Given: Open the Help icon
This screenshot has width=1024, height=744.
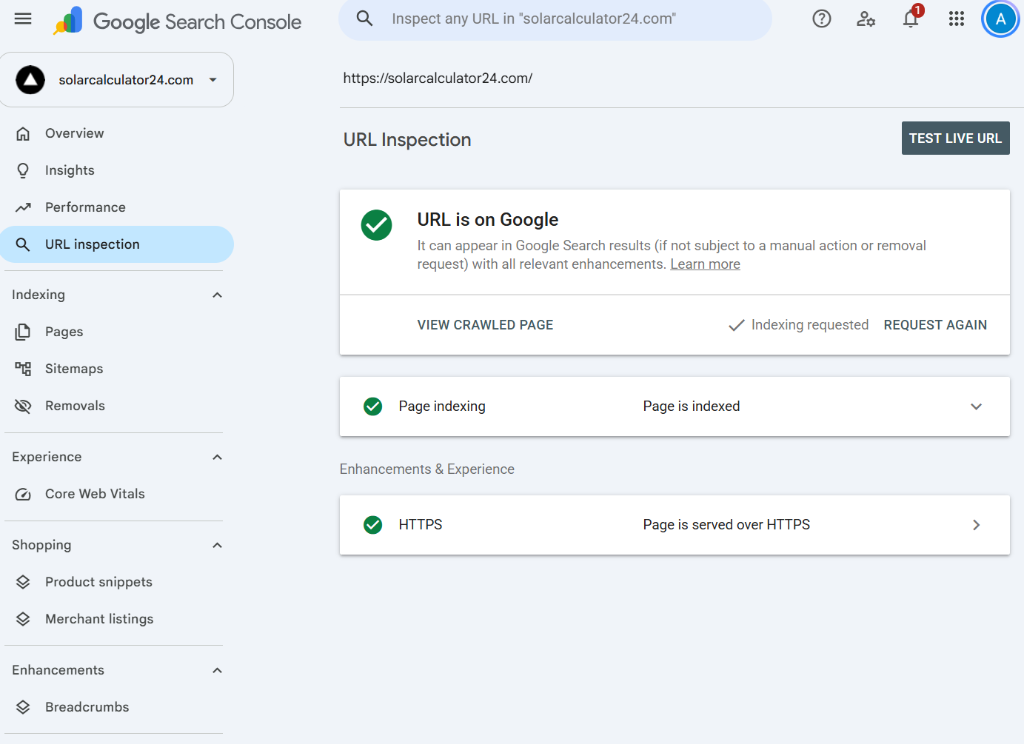Looking at the screenshot, I should point(822,19).
